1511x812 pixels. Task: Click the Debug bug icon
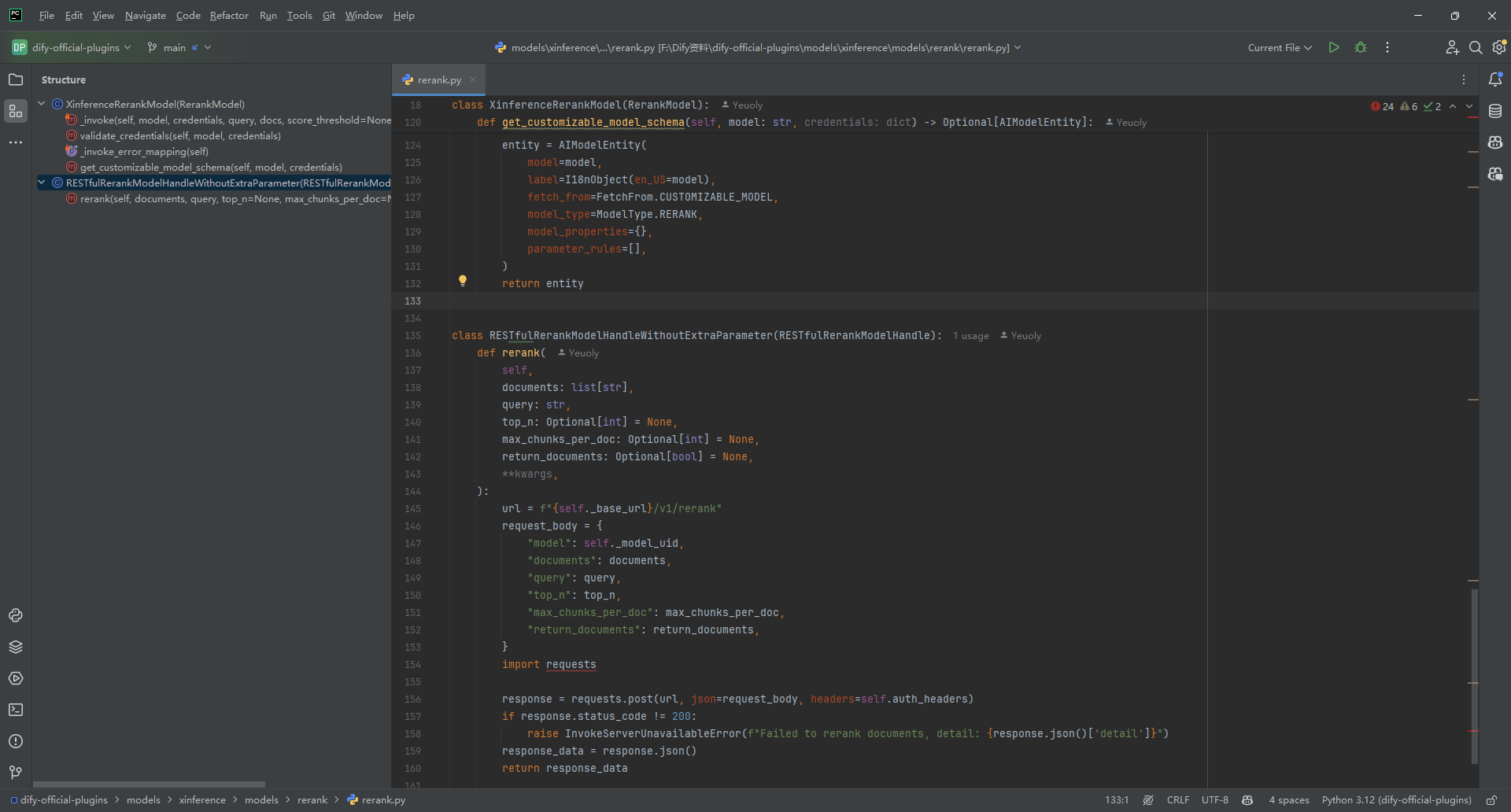pyautogui.click(x=1361, y=47)
